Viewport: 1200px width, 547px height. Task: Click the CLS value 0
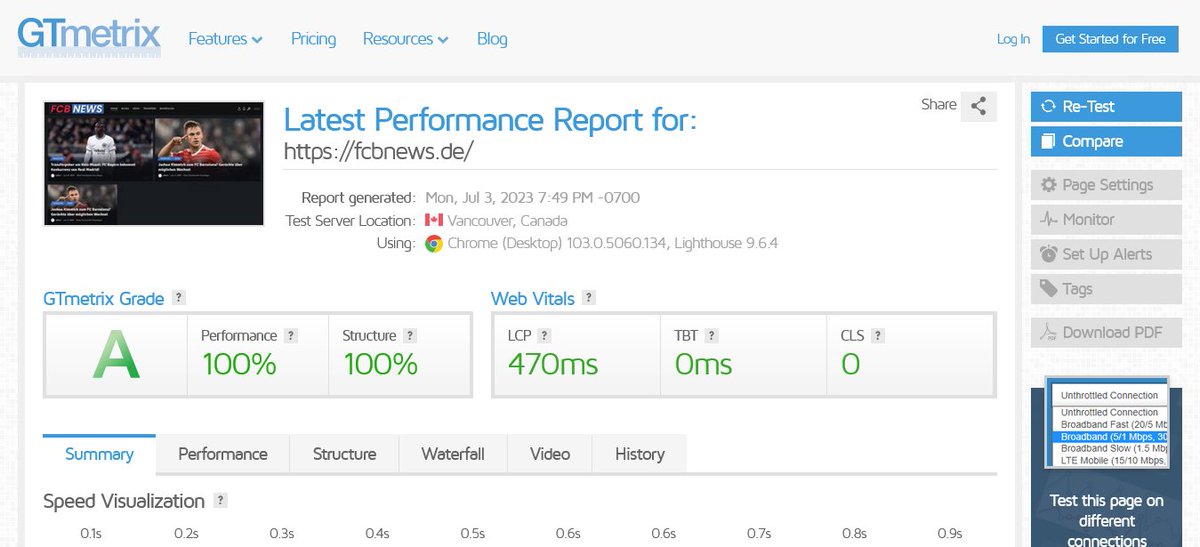point(850,364)
